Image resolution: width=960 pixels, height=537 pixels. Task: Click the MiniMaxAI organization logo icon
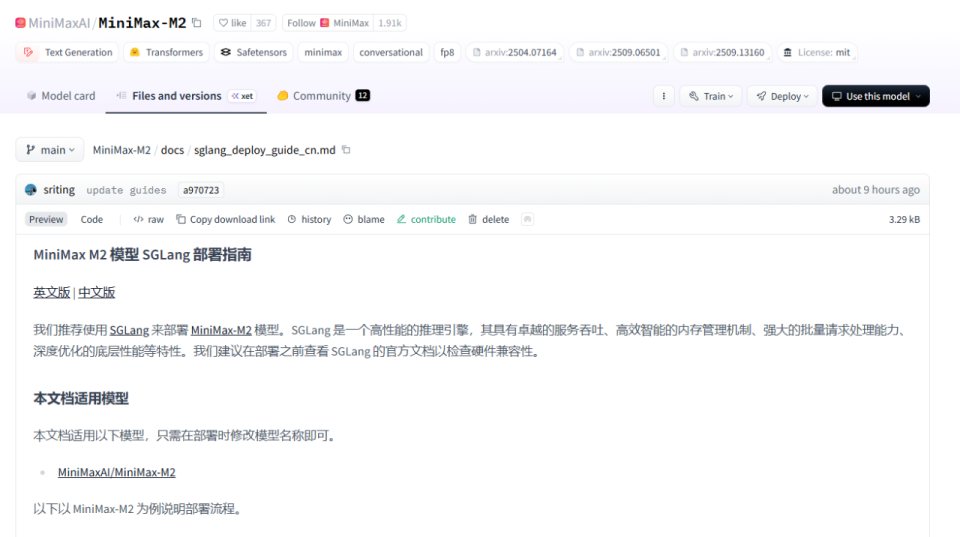[x=20, y=23]
